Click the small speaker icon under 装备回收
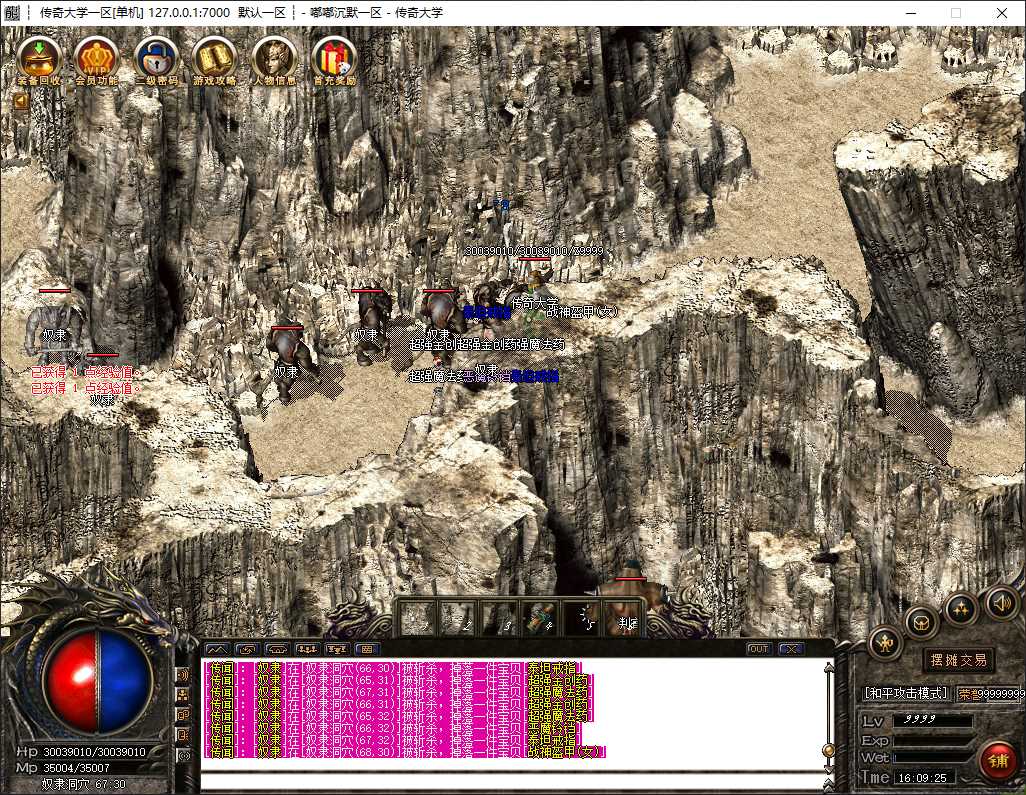The height and width of the screenshot is (795, 1026). pos(22,101)
